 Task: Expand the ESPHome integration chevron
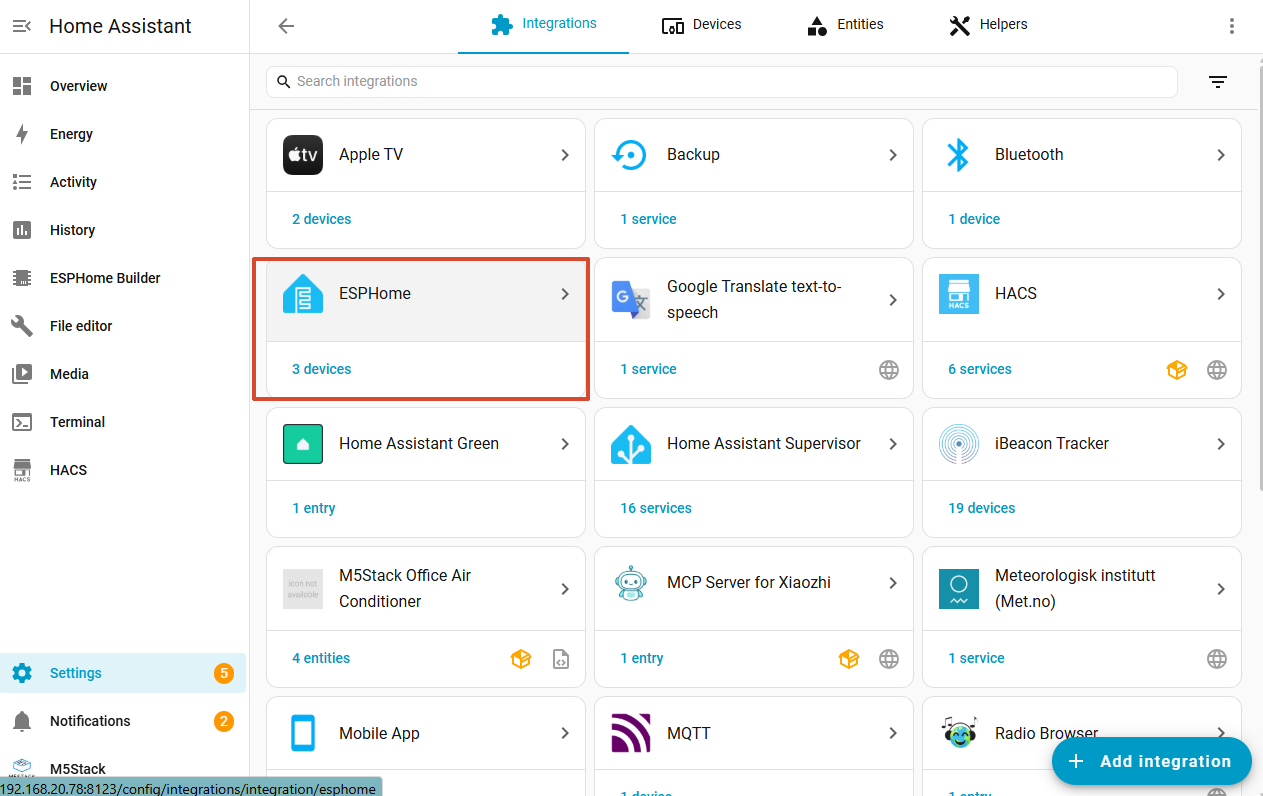pos(565,294)
